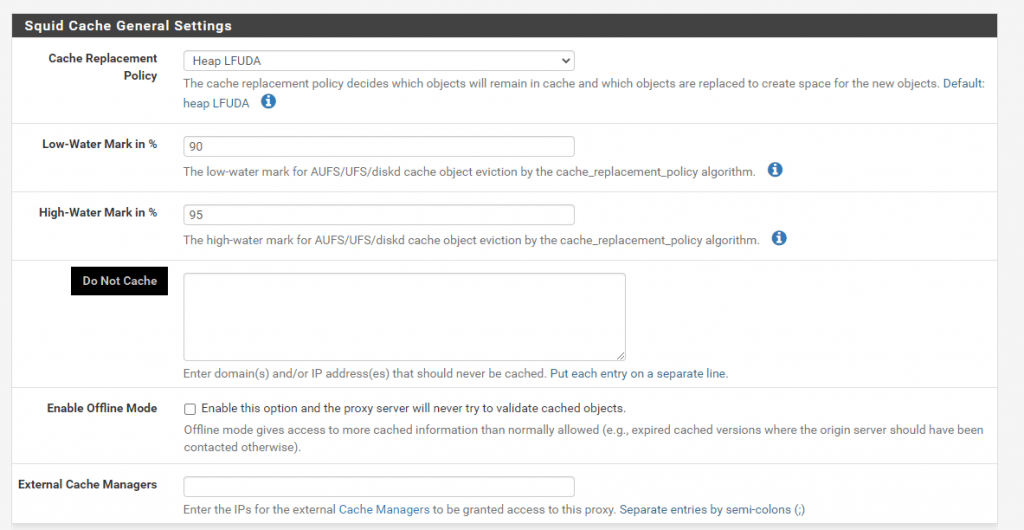Open the Cache Replacement Policy dropdown
This screenshot has width=1024, height=530.
point(379,61)
